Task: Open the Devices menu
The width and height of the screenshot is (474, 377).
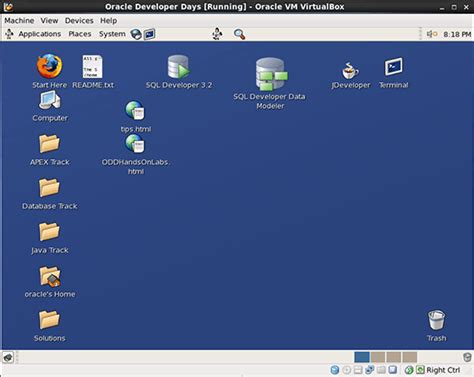Action: (x=79, y=21)
